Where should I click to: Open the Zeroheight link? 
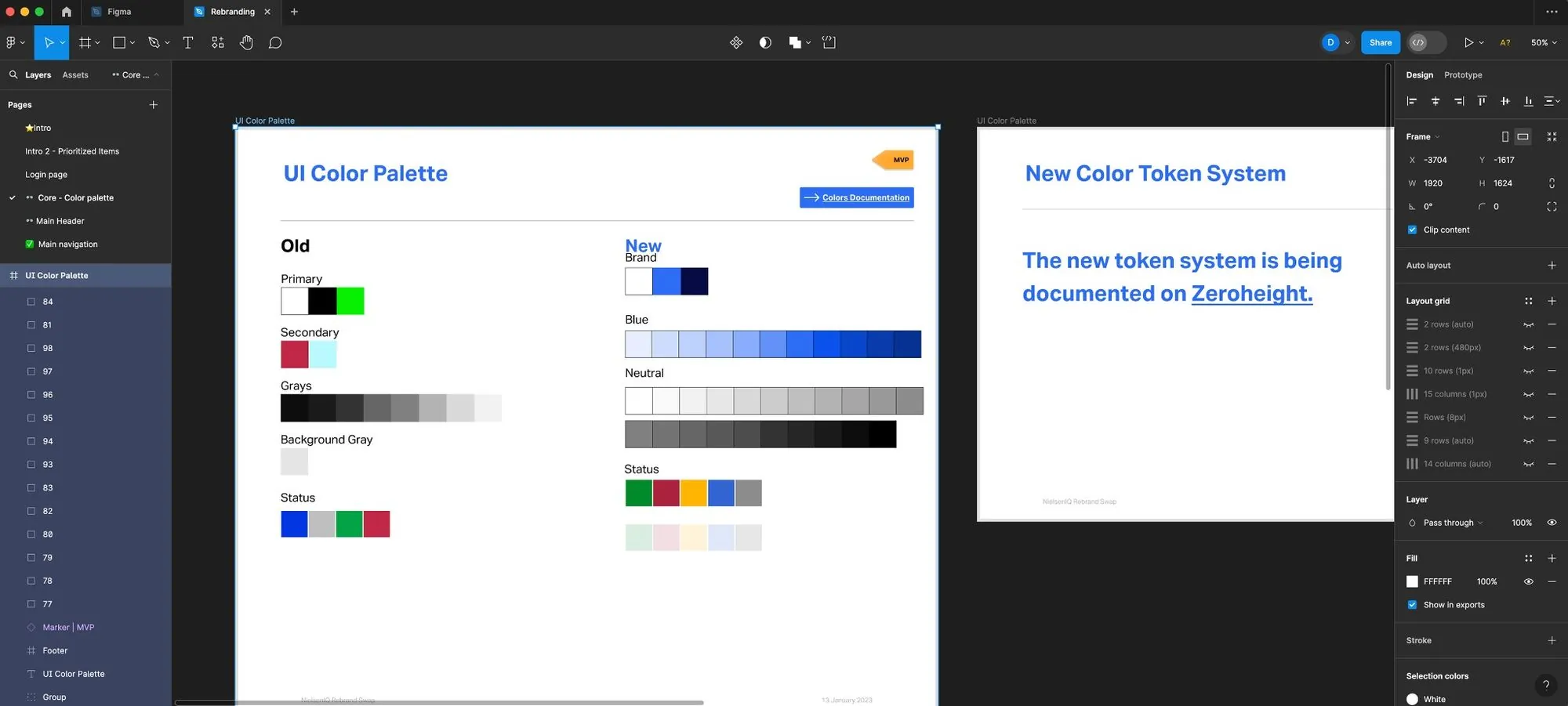coord(1251,293)
